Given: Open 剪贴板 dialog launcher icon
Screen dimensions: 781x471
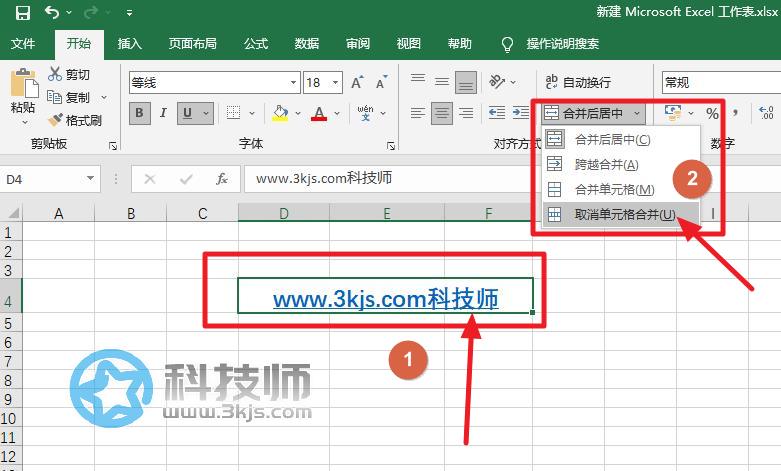Looking at the screenshot, I should point(113,146).
